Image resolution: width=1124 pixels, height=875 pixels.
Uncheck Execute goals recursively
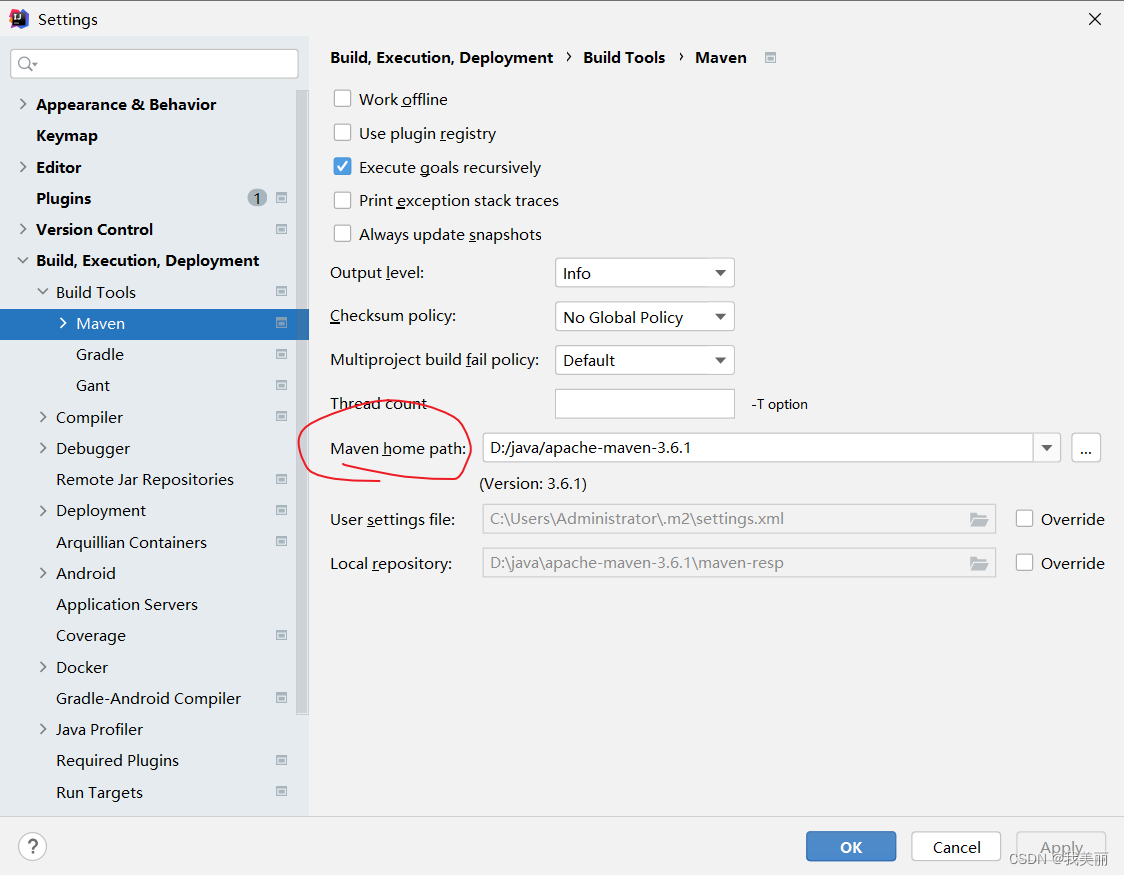point(343,167)
